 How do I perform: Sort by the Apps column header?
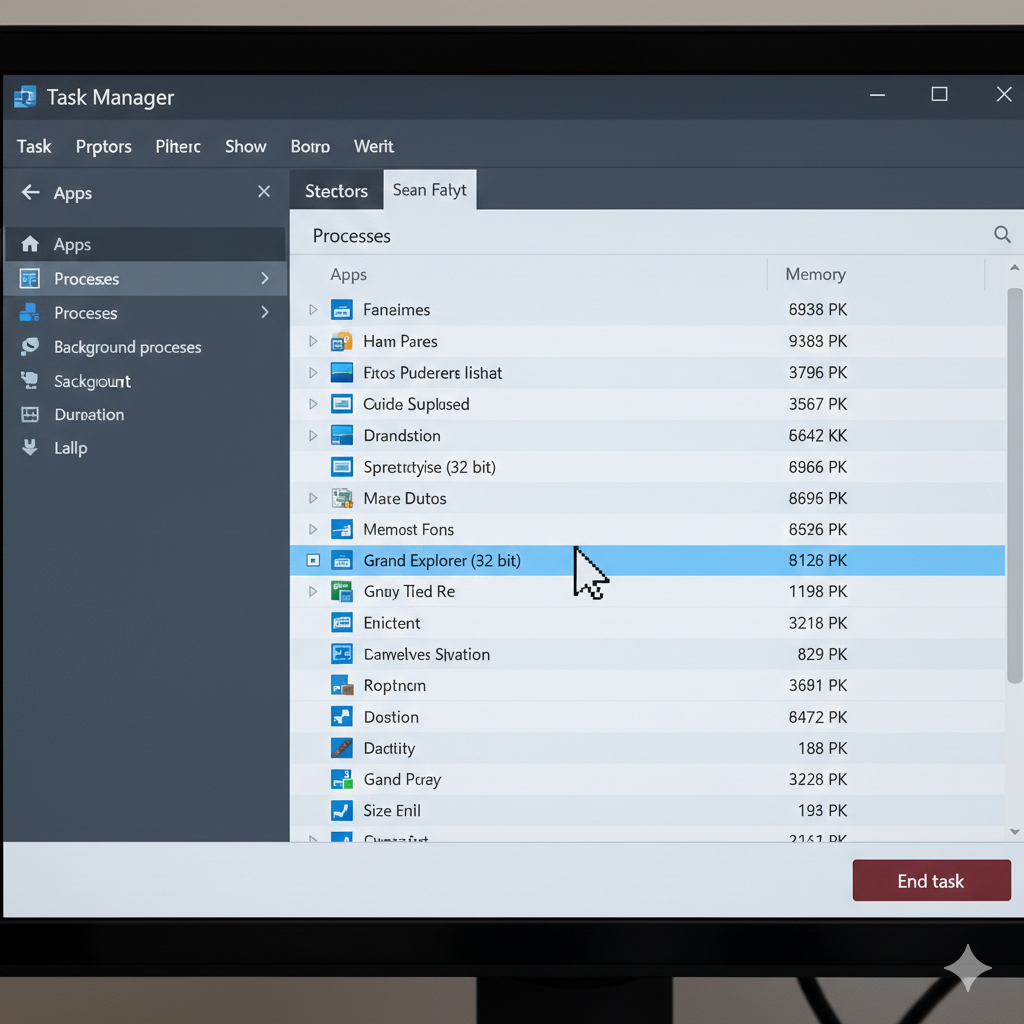point(348,274)
